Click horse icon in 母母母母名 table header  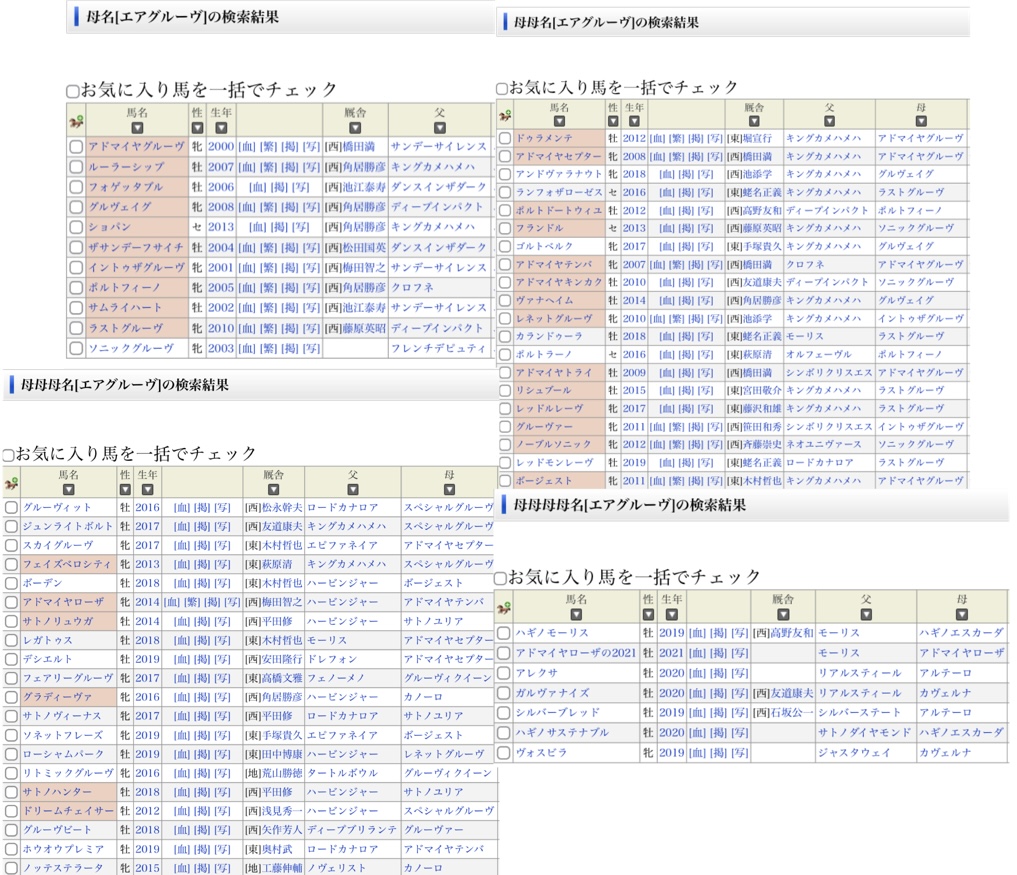[503, 606]
